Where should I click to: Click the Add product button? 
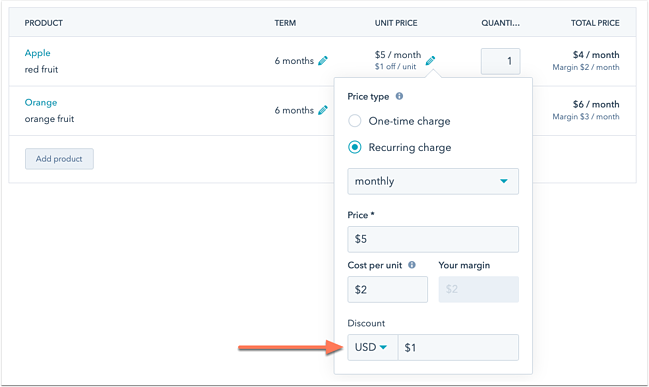click(59, 159)
